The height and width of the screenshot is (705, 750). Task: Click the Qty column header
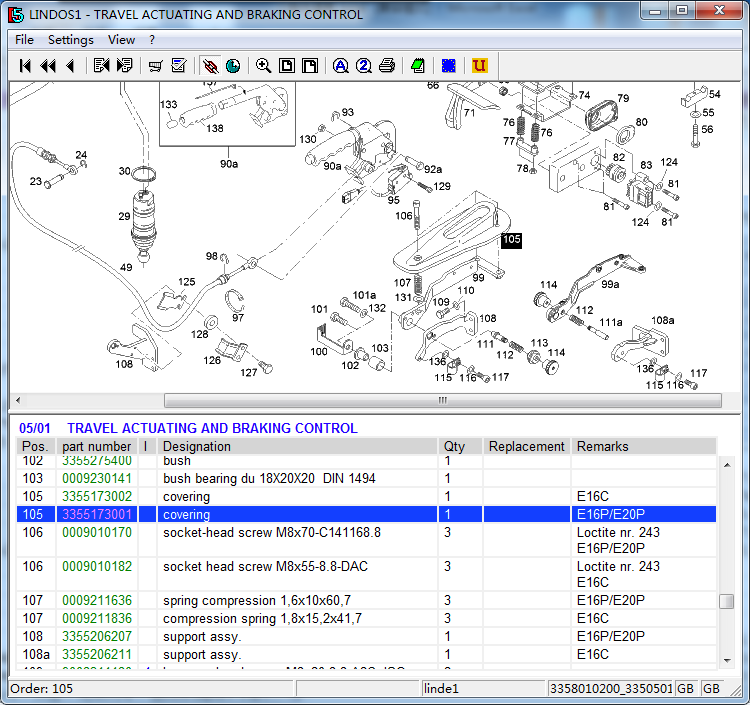(460, 446)
